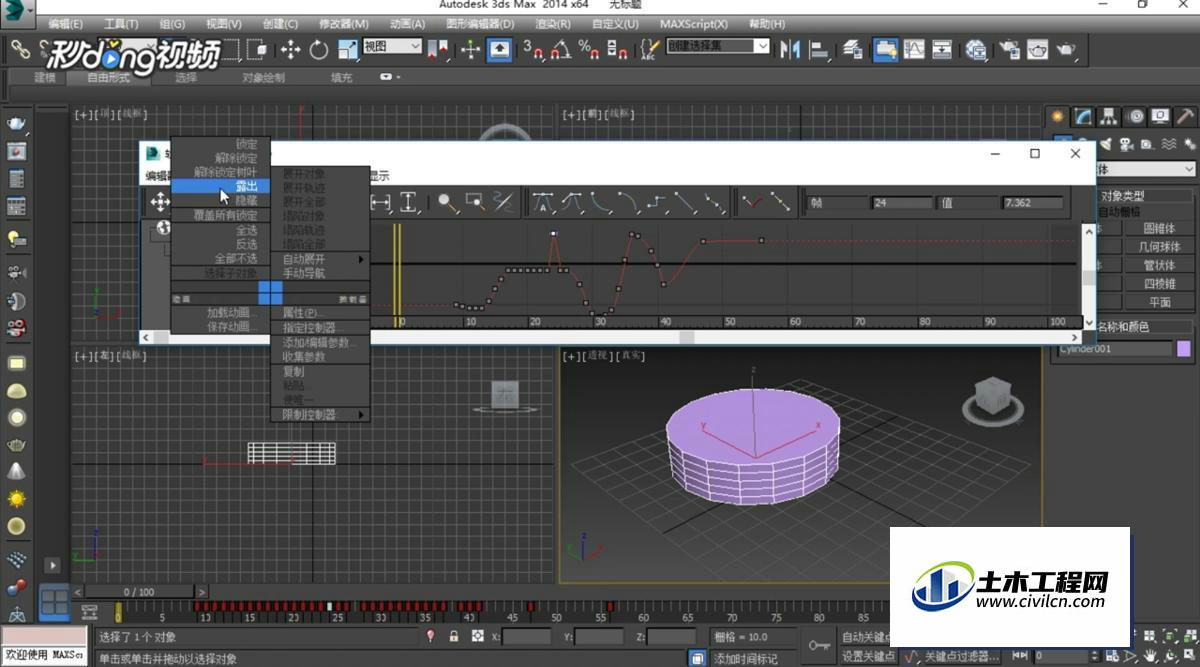Toggle the selection lock icon in status bar
The width and height of the screenshot is (1200, 667).
pyautogui.click(x=454, y=636)
